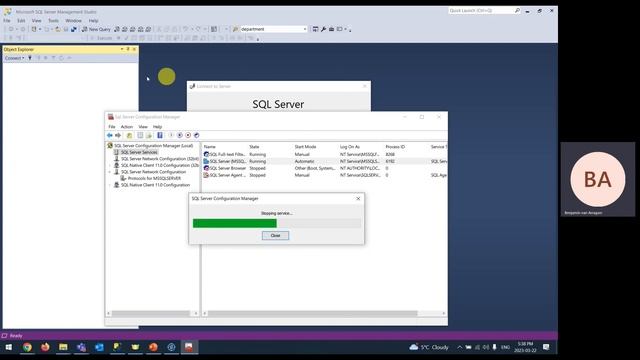Open Help menu in Configuration Manager
This screenshot has height=360, width=640.
point(158,127)
